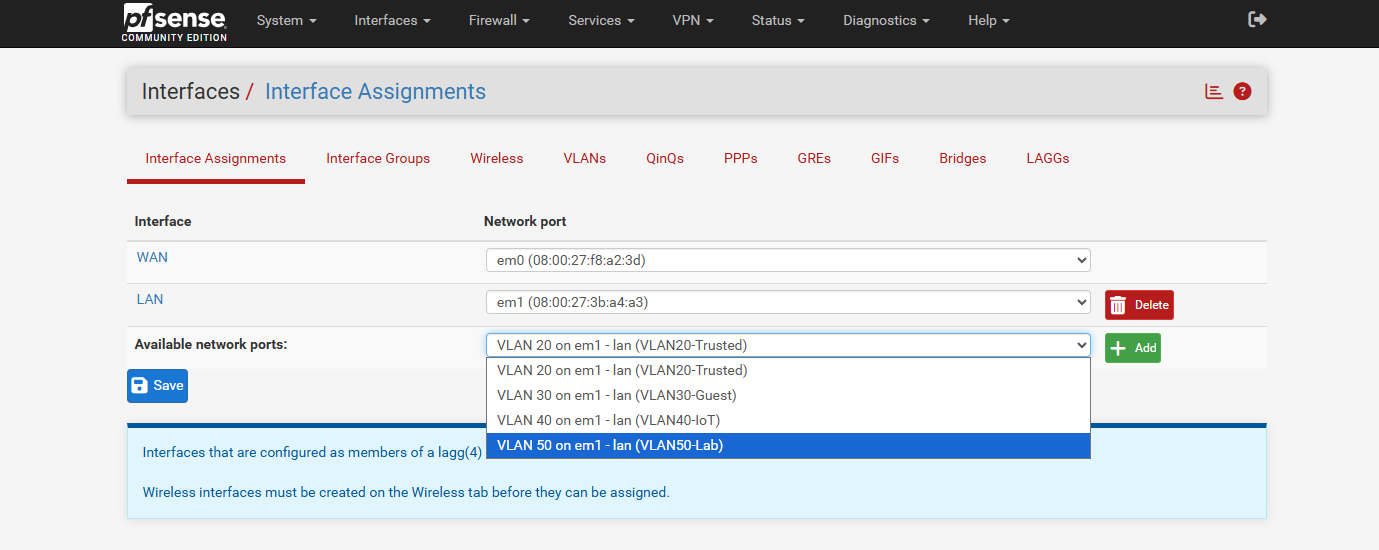The height and width of the screenshot is (550, 1379).
Task: Open the Help menu
Action: [x=989, y=20]
